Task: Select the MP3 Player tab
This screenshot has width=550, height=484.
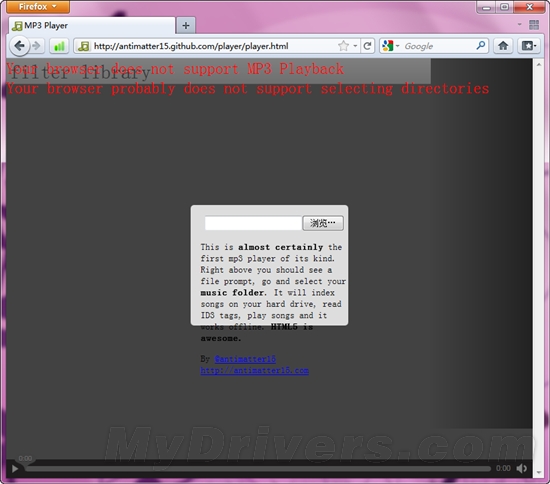Action: (x=92, y=26)
